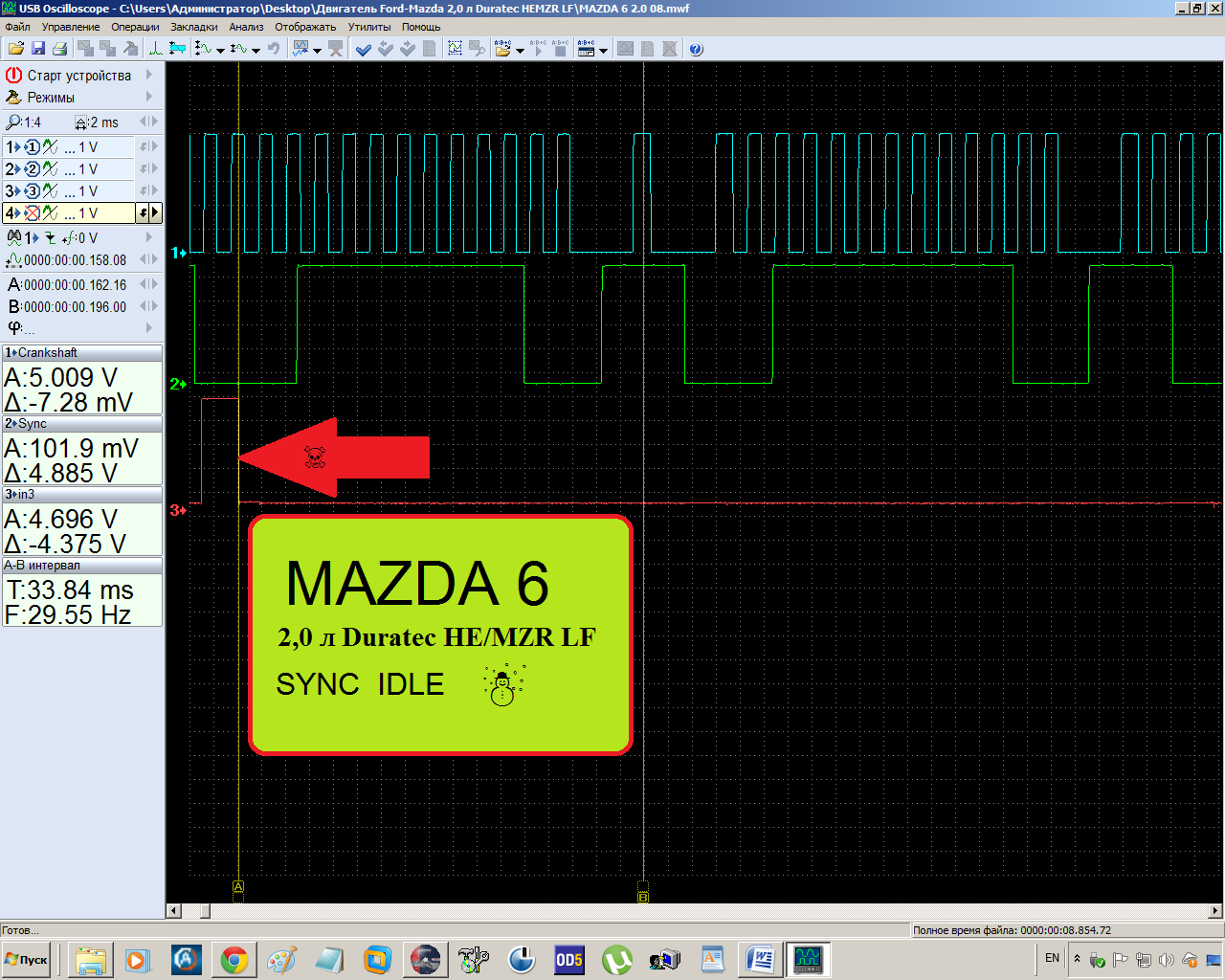Click the selection zoom toolbar icon

click(x=455, y=49)
